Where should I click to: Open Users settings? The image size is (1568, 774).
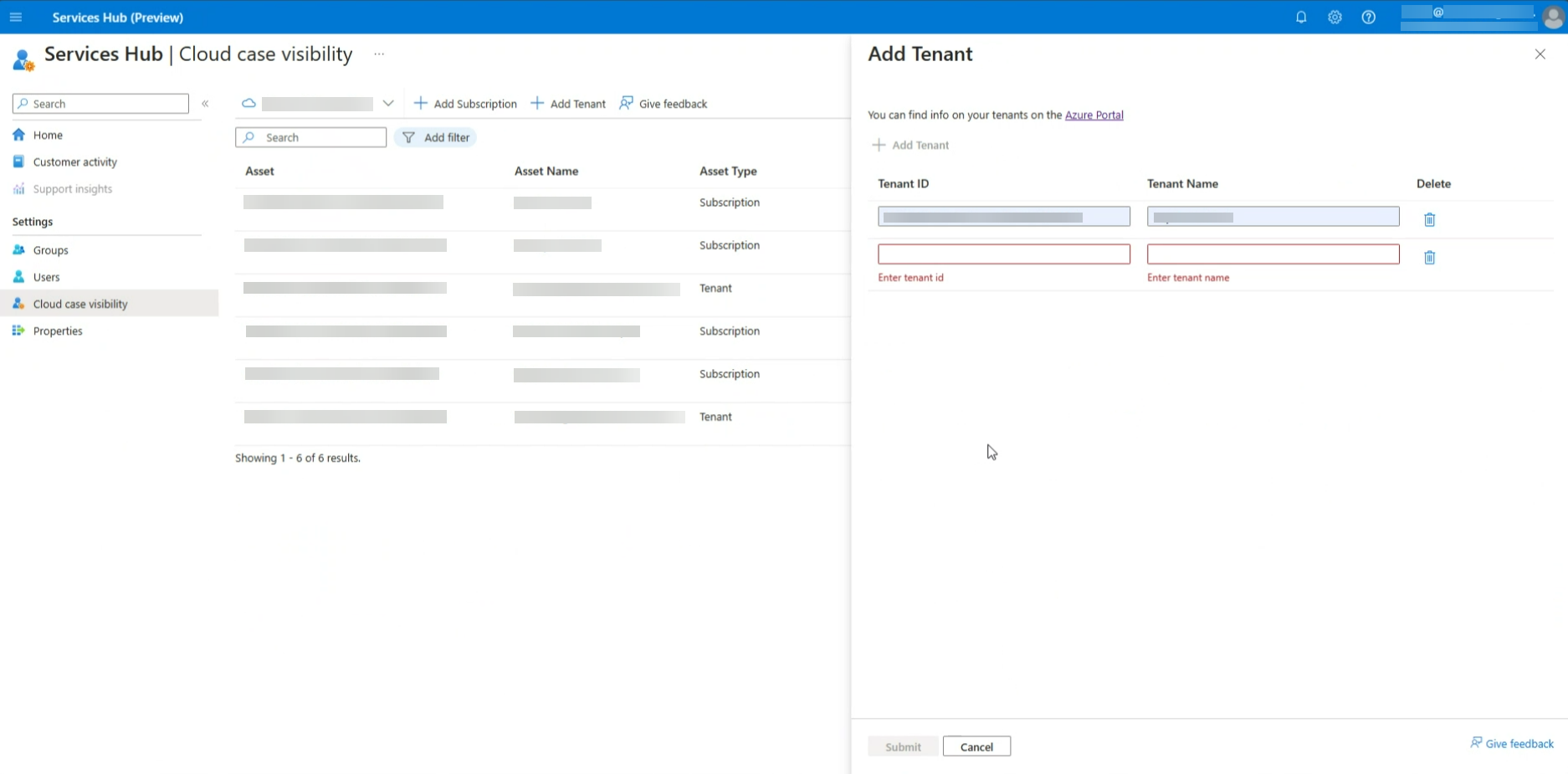[47, 277]
